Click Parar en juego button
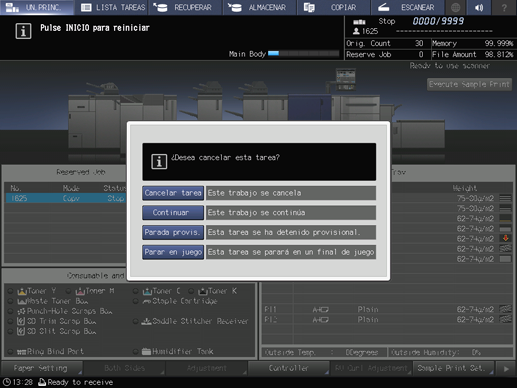The image size is (517, 388). tap(173, 252)
